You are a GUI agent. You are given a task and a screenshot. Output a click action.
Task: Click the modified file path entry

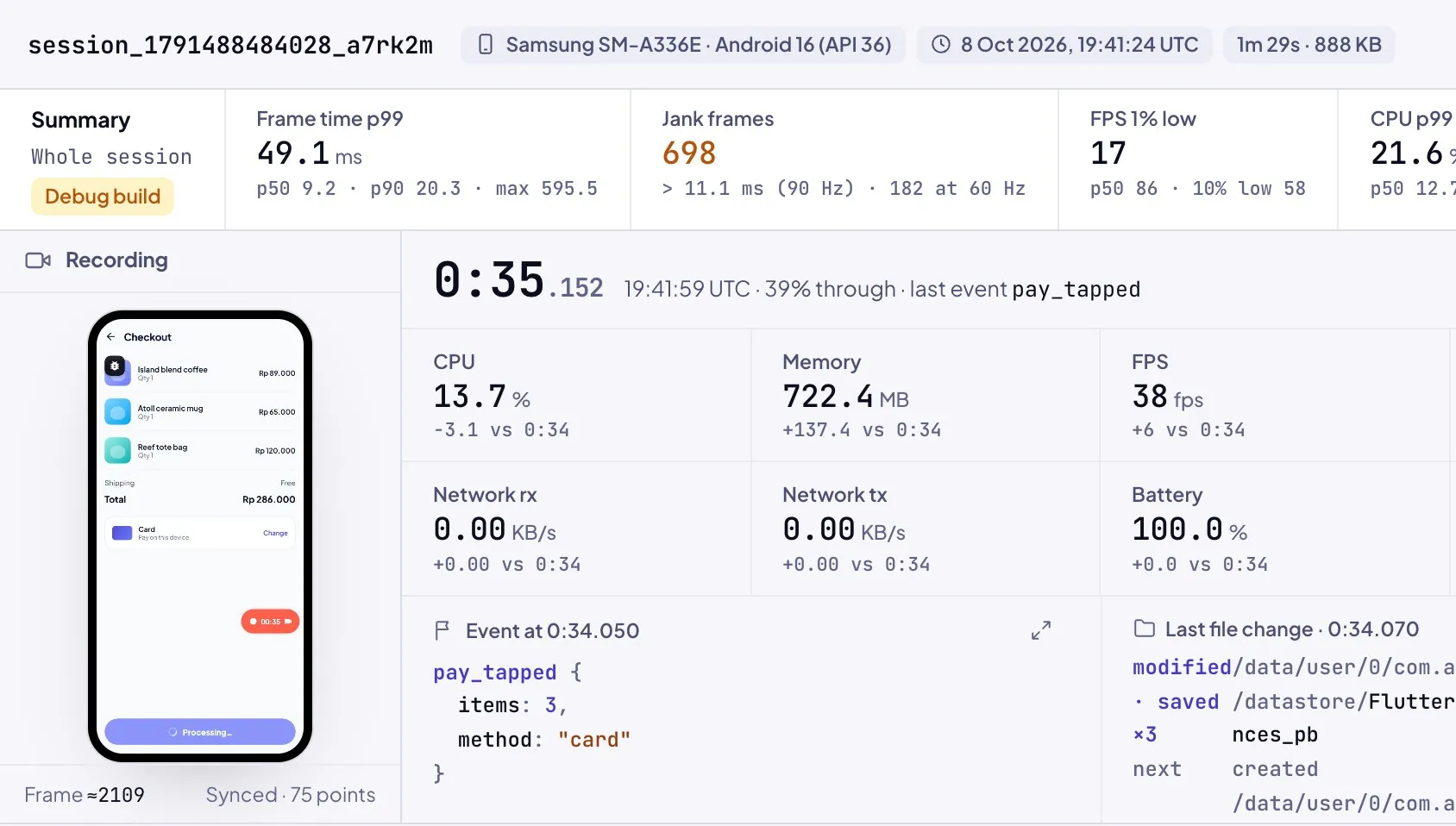click(1294, 667)
